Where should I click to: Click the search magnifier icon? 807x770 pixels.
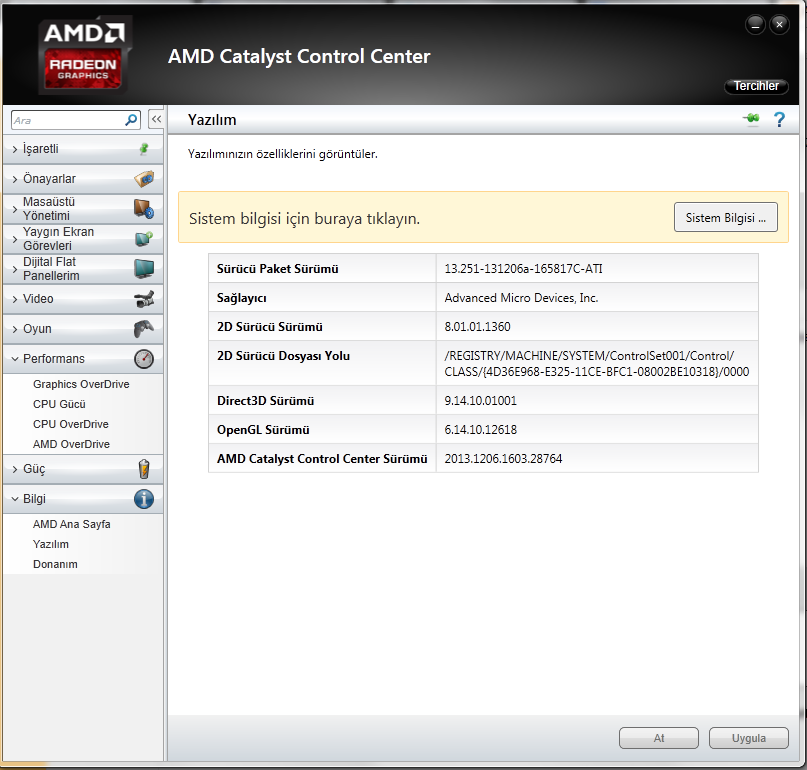click(x=131, y=120)
